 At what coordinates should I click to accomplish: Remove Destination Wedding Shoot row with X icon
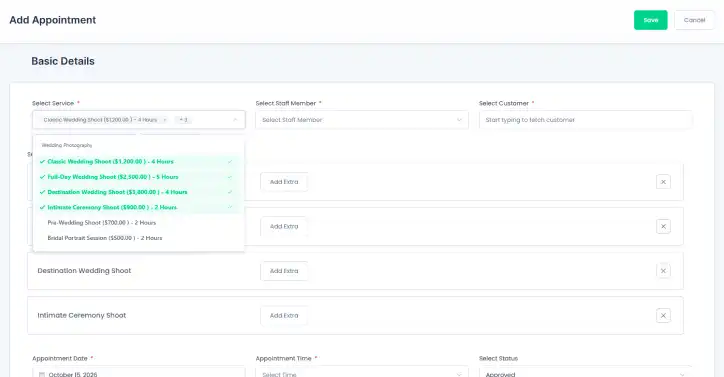(663, 271)
